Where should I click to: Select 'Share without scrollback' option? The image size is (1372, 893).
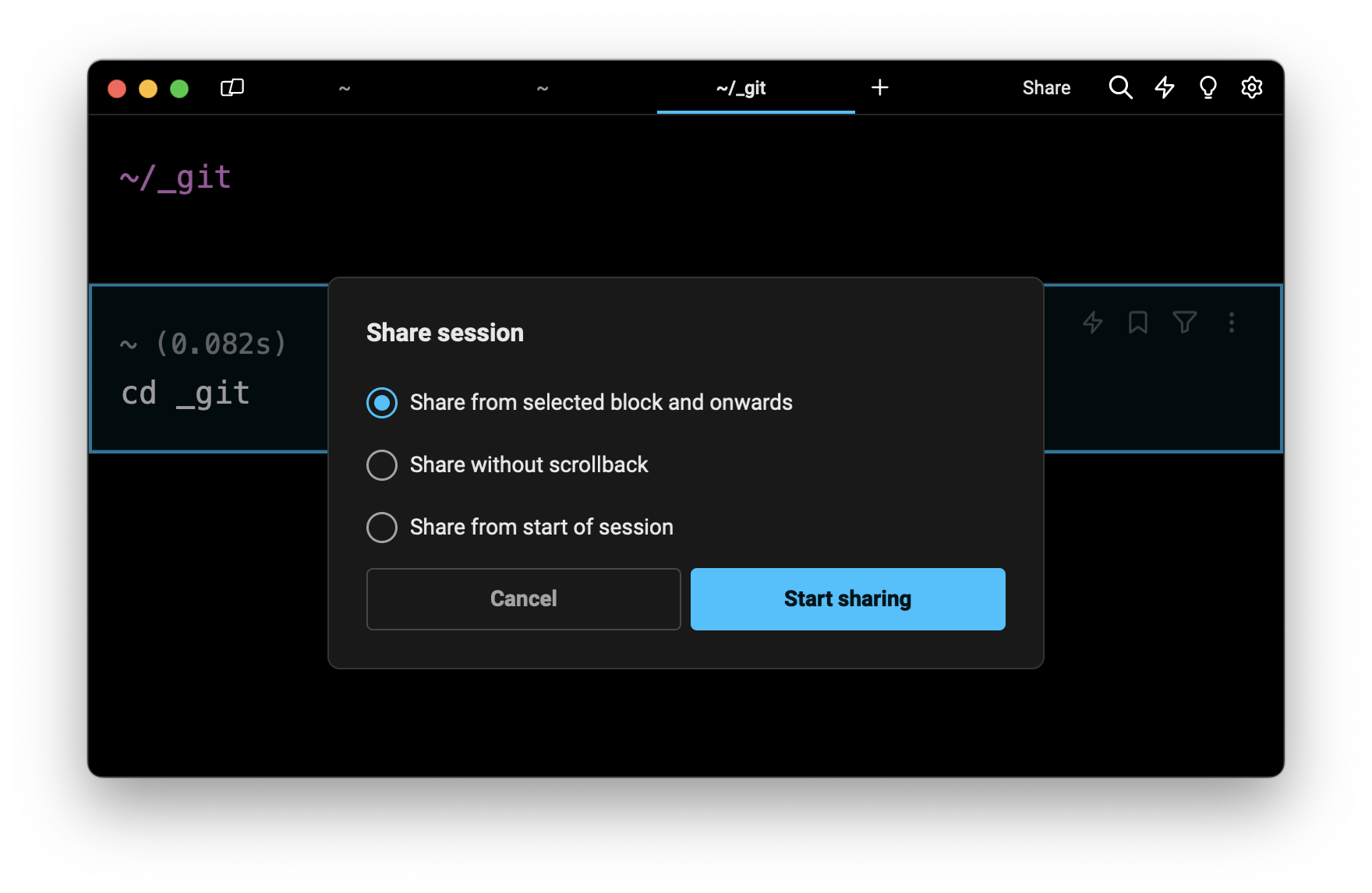382,465
